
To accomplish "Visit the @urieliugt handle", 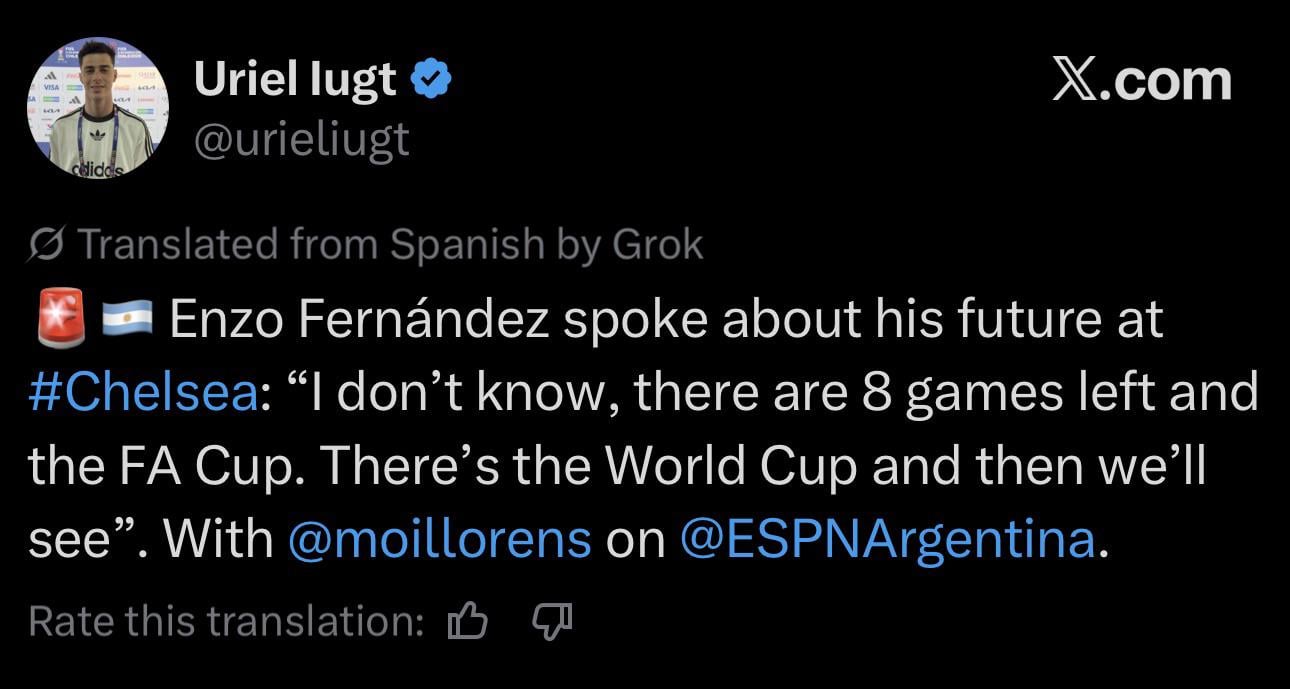I will (301, 138).
